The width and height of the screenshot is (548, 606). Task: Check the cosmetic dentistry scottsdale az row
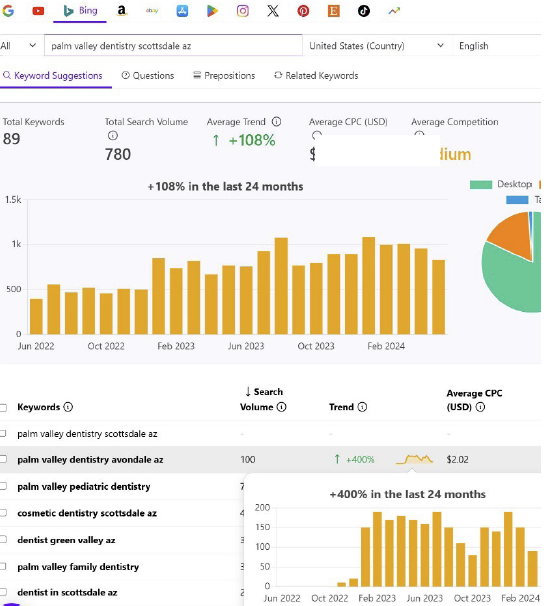[x=3, y=513]
